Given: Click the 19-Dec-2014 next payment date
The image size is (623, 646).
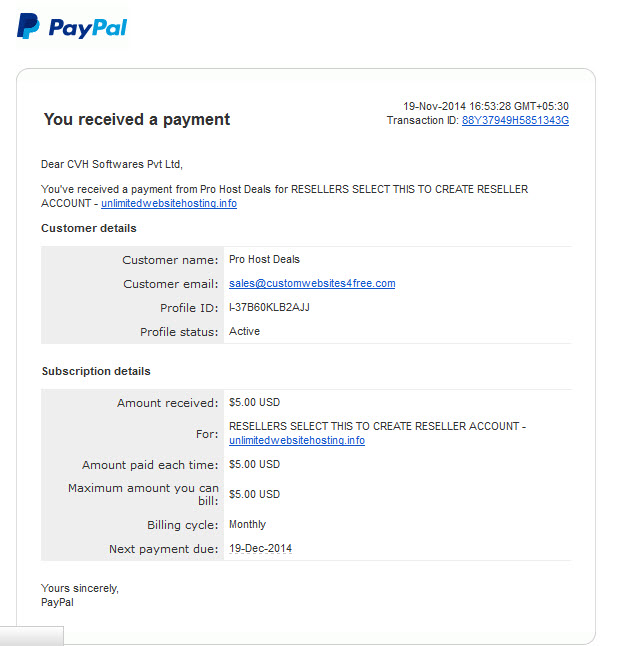Looking at the screenshot, I should 260,548.
